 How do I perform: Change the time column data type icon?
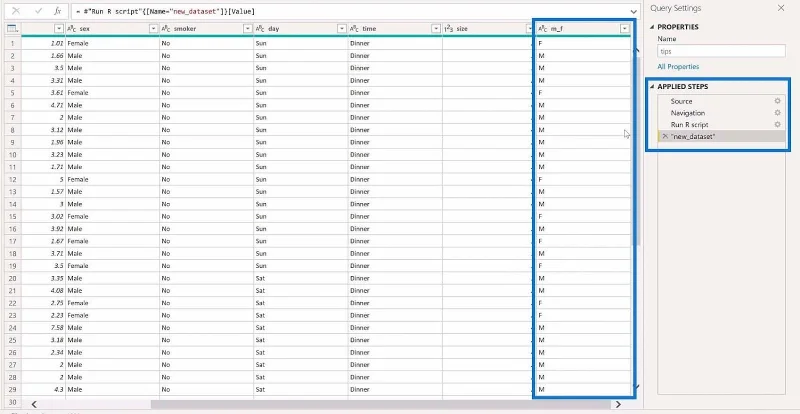355,29
